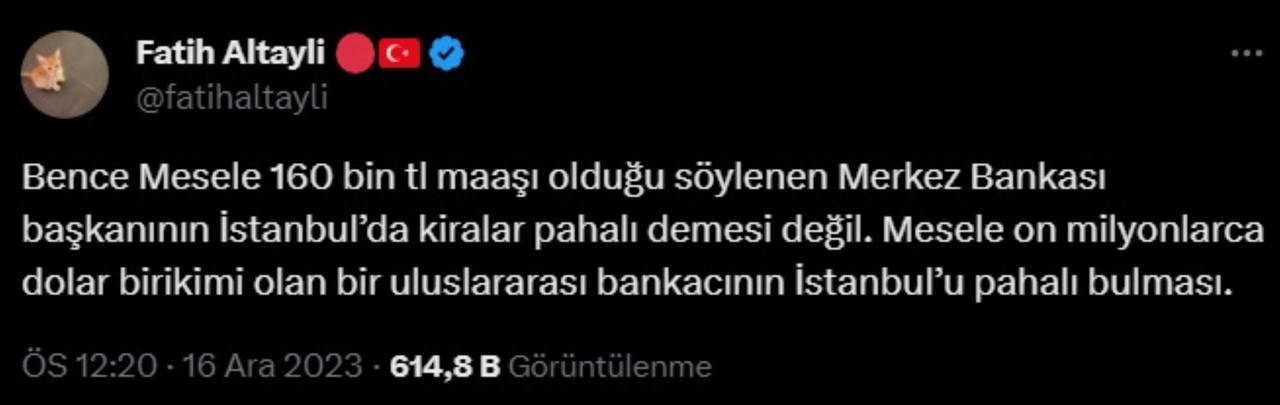
Task: Open the cat profile picture avatar
Action: point(64,74)
